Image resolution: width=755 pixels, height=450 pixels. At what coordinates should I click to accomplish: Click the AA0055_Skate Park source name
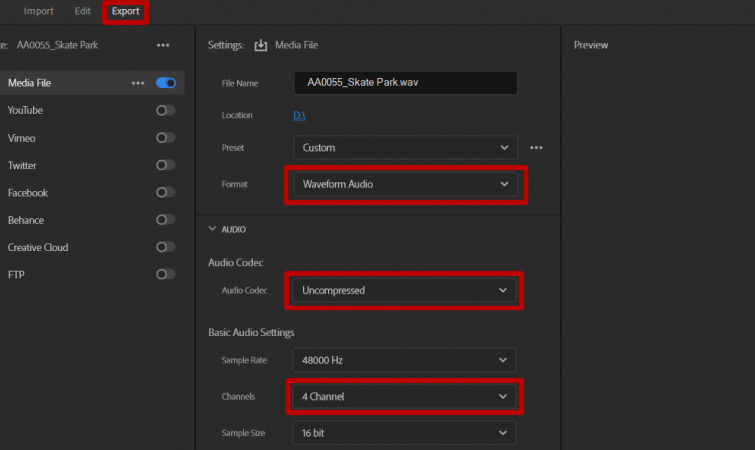57,45
